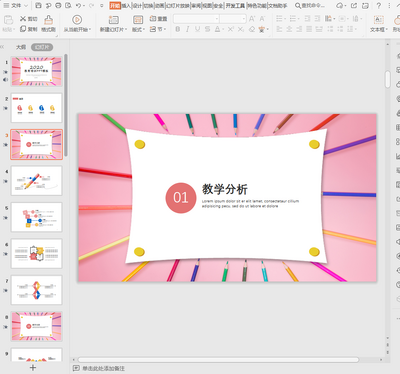Viewport: 400px width, 374px height.
Task: Increase font size with larger A icon
Action: click(x=252, y=19)
